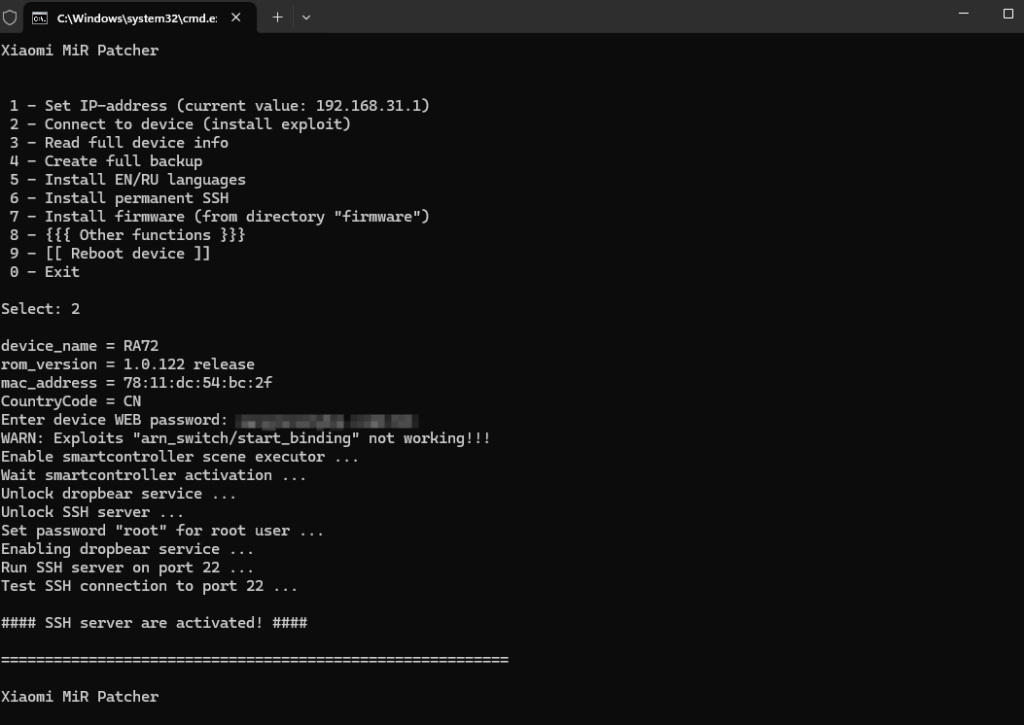Expand the new tab profile dropdown chevron
1024x725 pixels.
(306, 17)
